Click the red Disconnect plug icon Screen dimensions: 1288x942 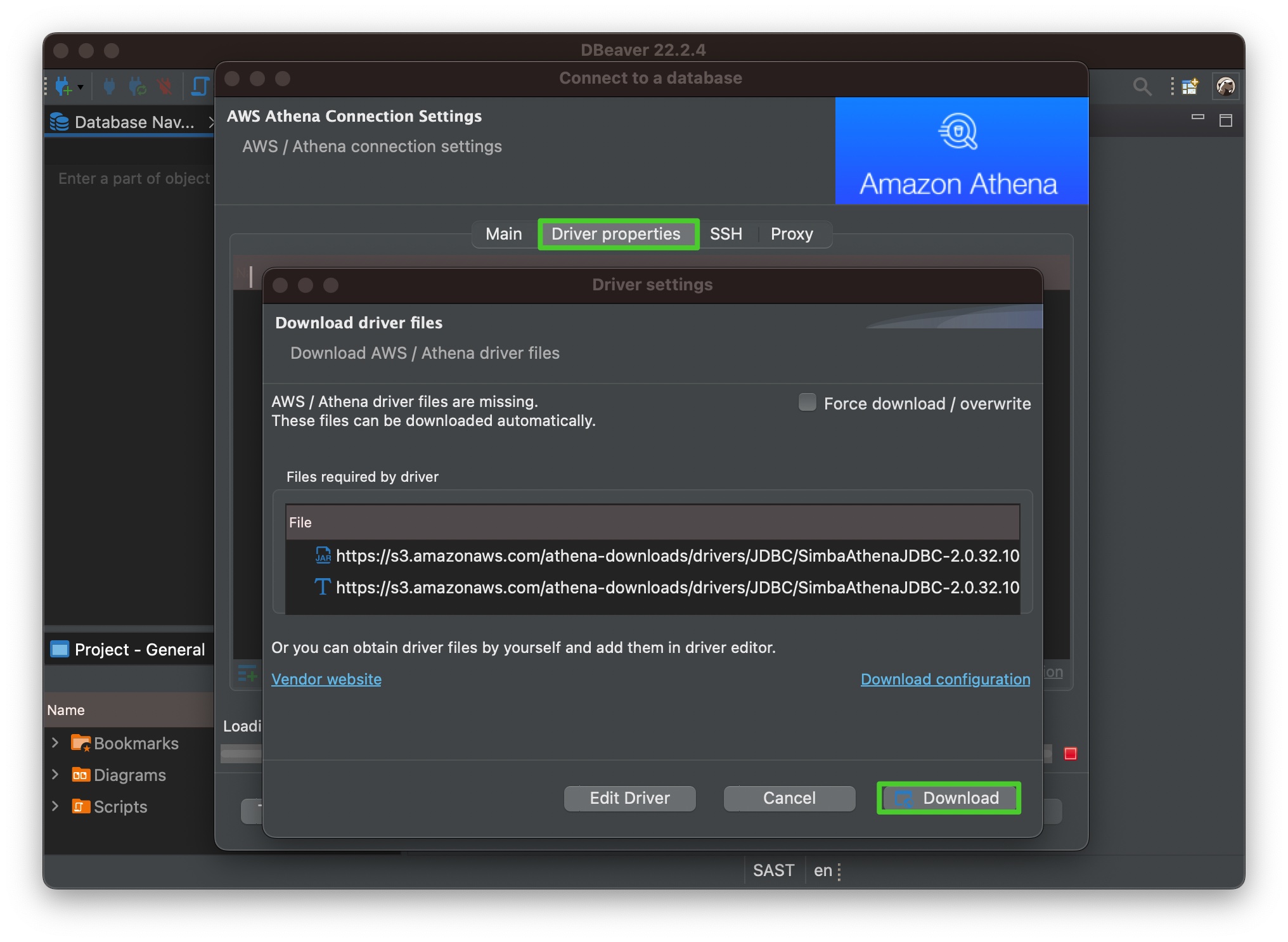(165, 86)
